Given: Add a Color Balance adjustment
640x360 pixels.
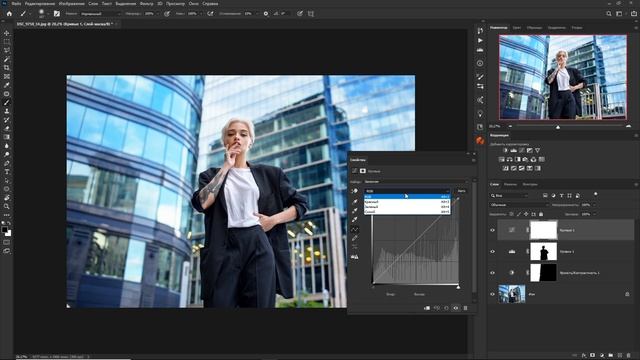Looking at the screenshot, I should point(509,159).
